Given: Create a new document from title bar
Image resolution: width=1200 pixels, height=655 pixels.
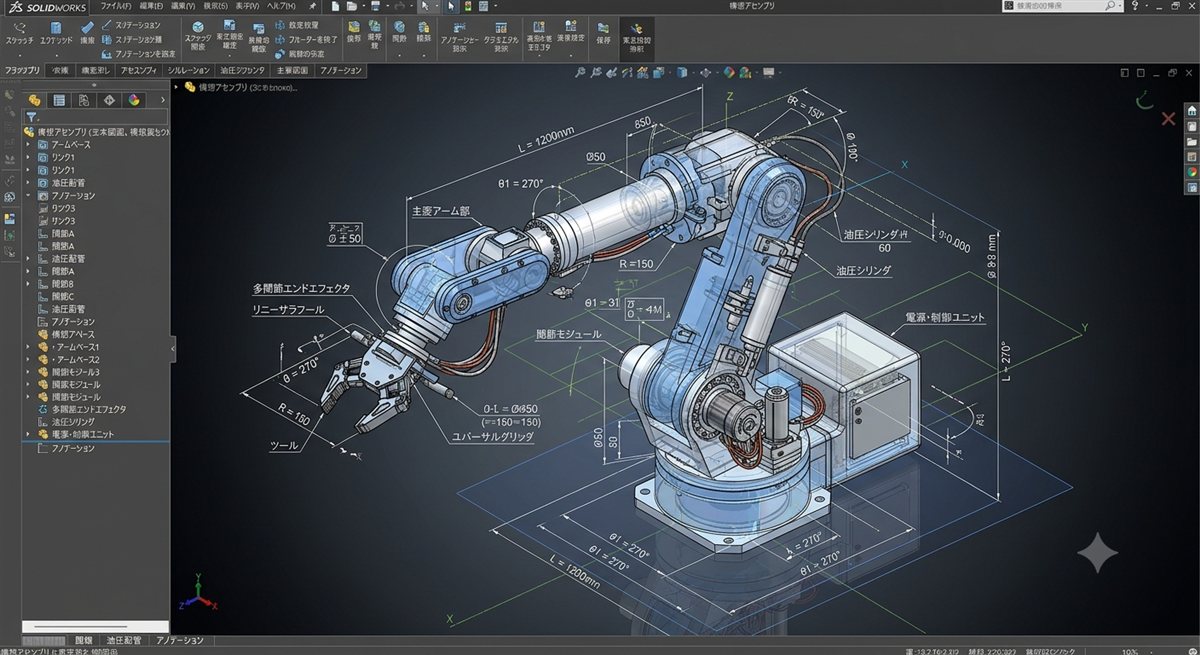Looking at the screenshot, I should coord(335,6).
